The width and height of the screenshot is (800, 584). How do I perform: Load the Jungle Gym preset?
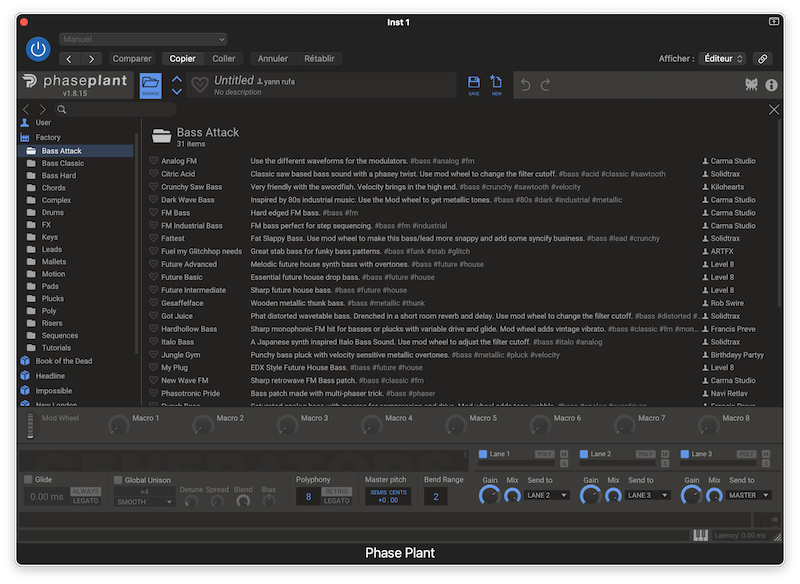[180, 354]
